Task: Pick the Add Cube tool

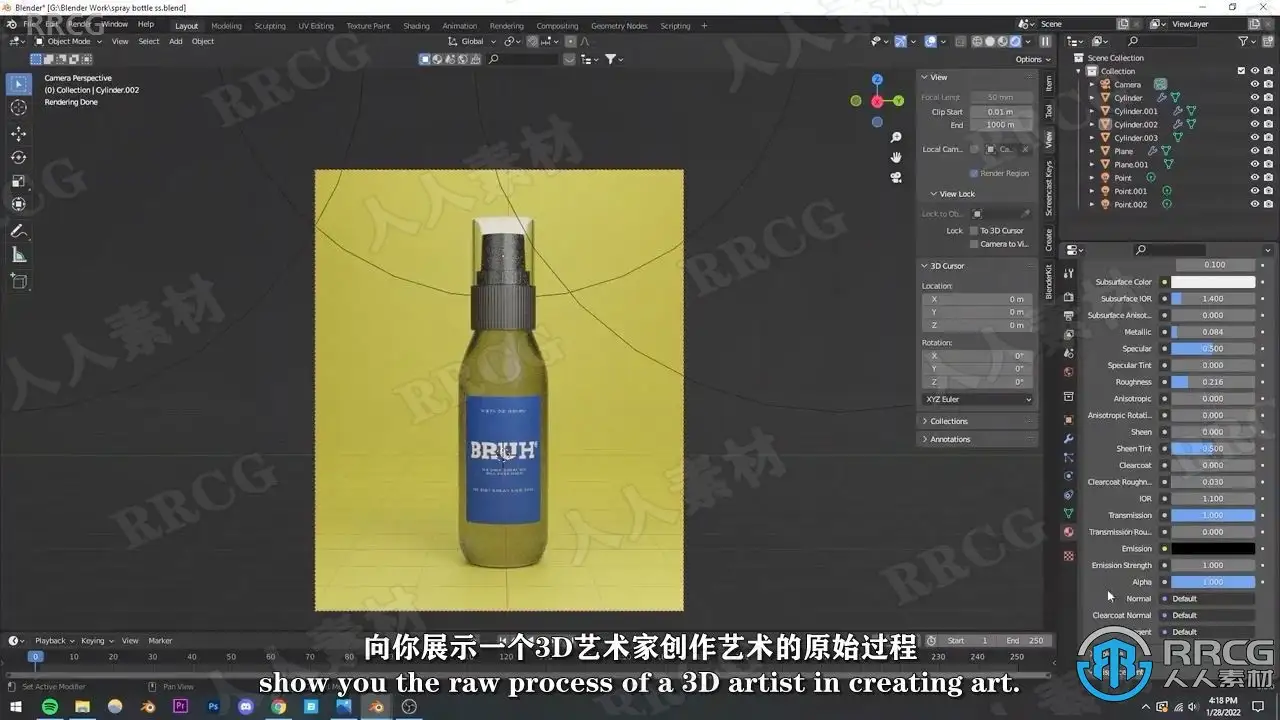Action: (18, 281)
